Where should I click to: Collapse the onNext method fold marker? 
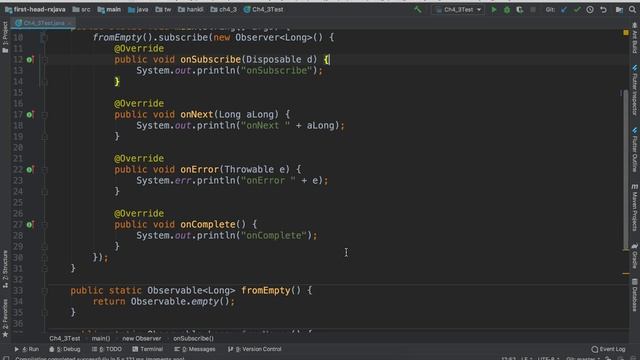coord(44,115)
